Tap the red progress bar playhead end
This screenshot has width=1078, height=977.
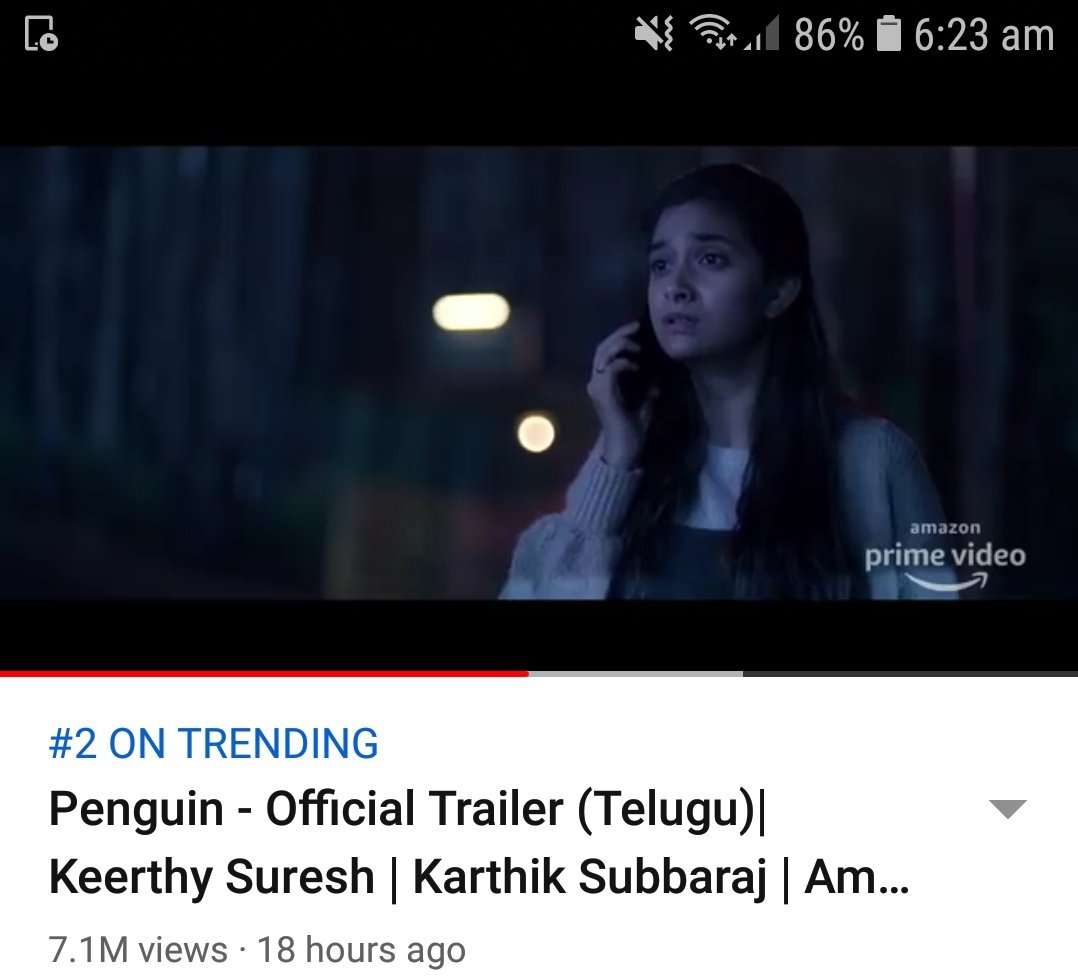527,674
